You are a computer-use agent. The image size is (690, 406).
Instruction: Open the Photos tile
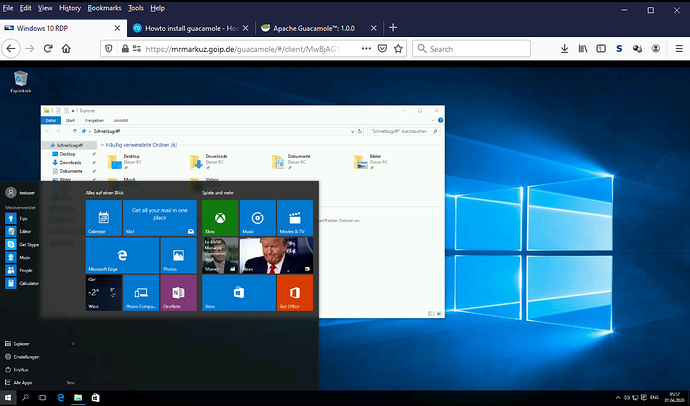(178, 256)
